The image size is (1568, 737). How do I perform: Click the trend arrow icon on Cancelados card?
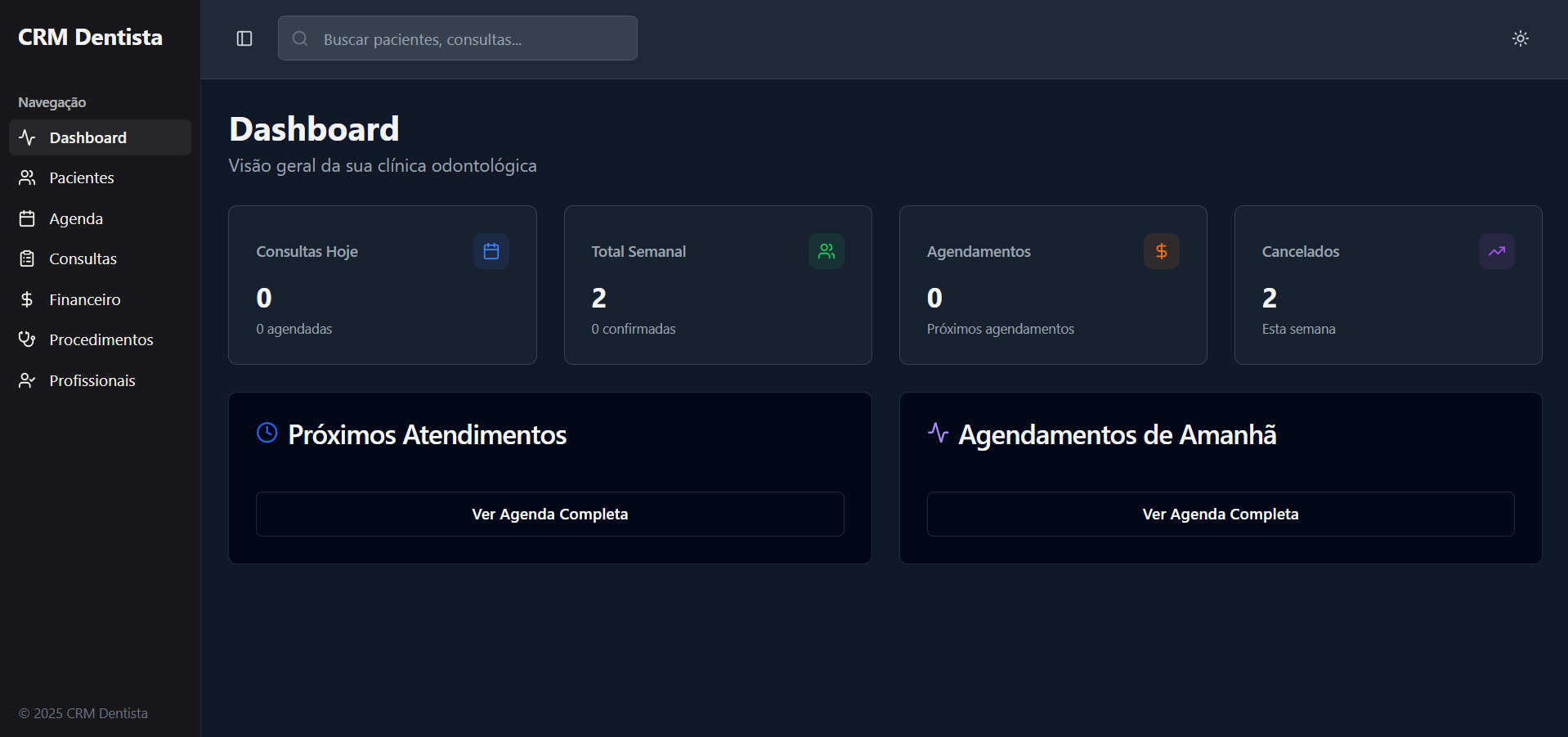pyautogui.click(x=1496, y=251)
